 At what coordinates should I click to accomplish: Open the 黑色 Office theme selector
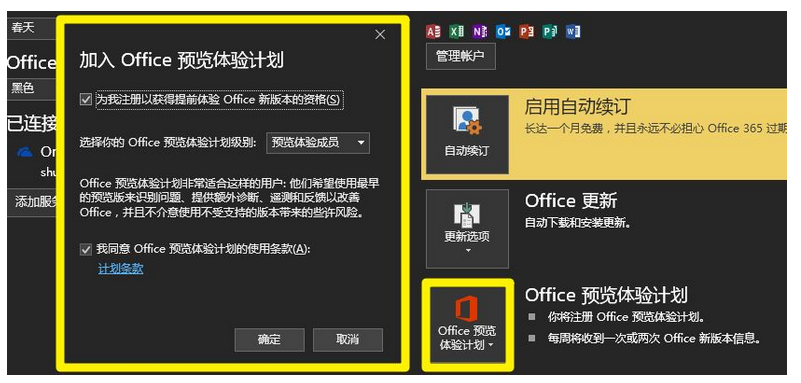click(32, 88)
